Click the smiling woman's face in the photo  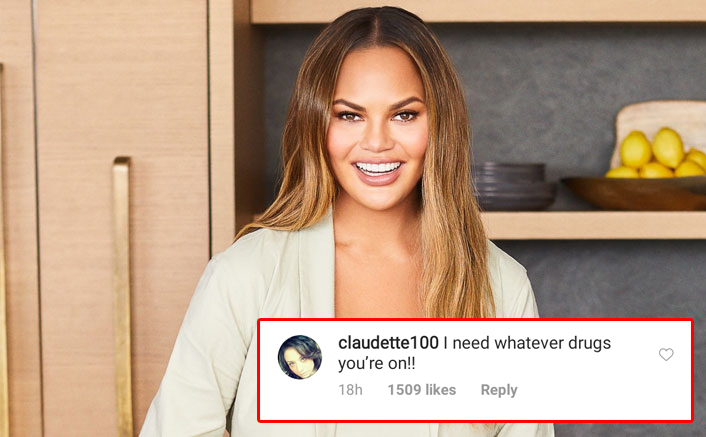[x=377, y=131]
